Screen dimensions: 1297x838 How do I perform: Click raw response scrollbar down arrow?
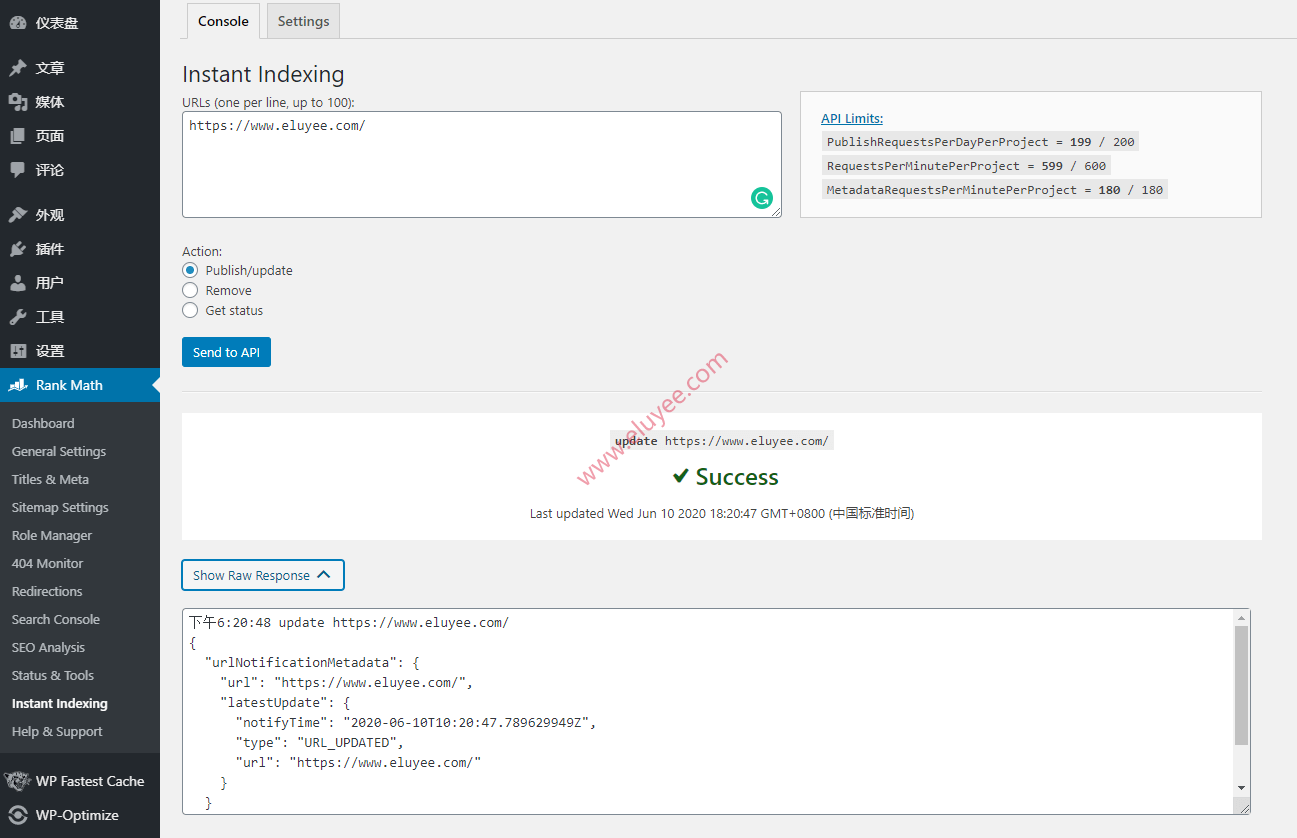point(1241,788)
